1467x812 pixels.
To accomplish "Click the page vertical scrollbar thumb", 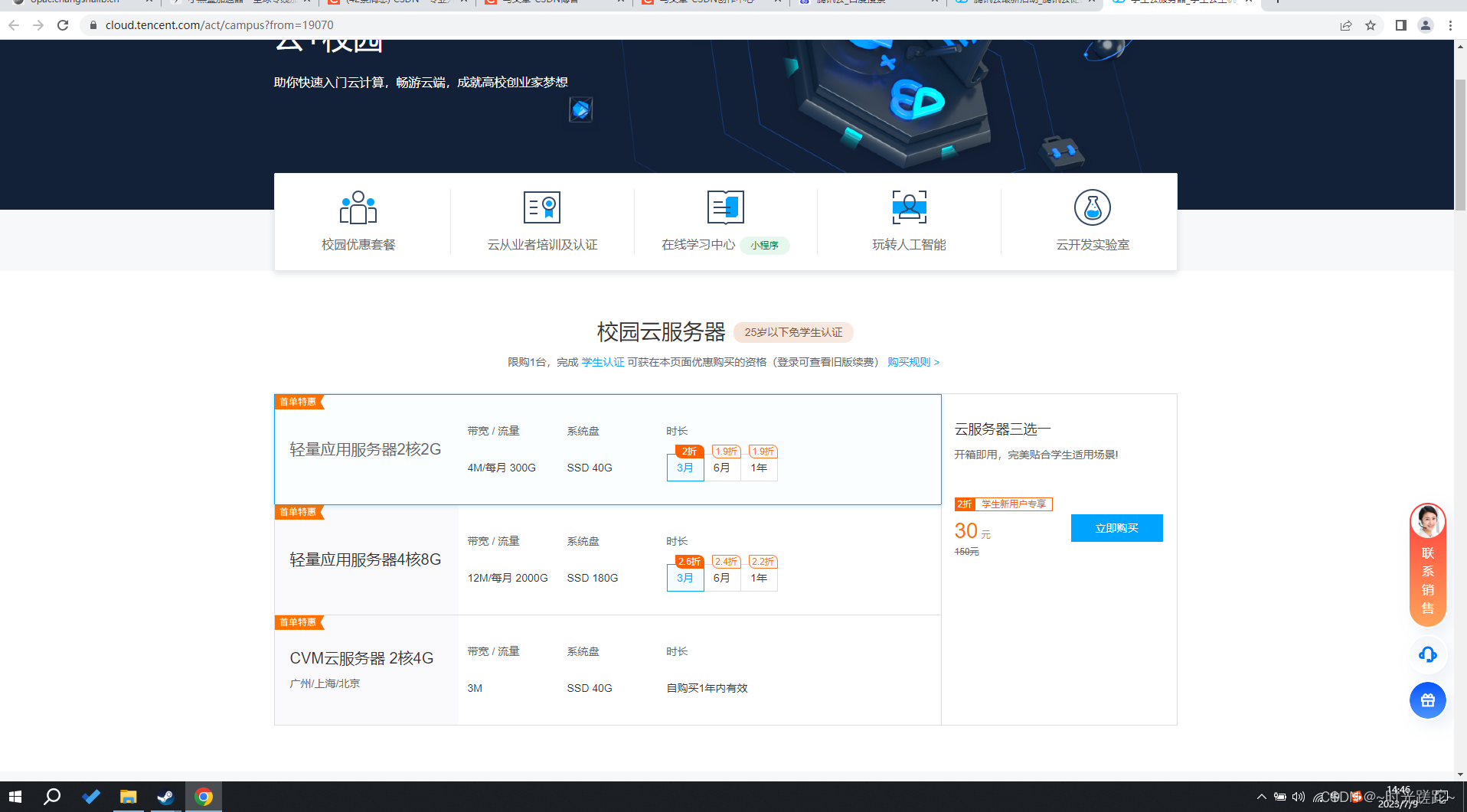I will [x=1460, y=144].
